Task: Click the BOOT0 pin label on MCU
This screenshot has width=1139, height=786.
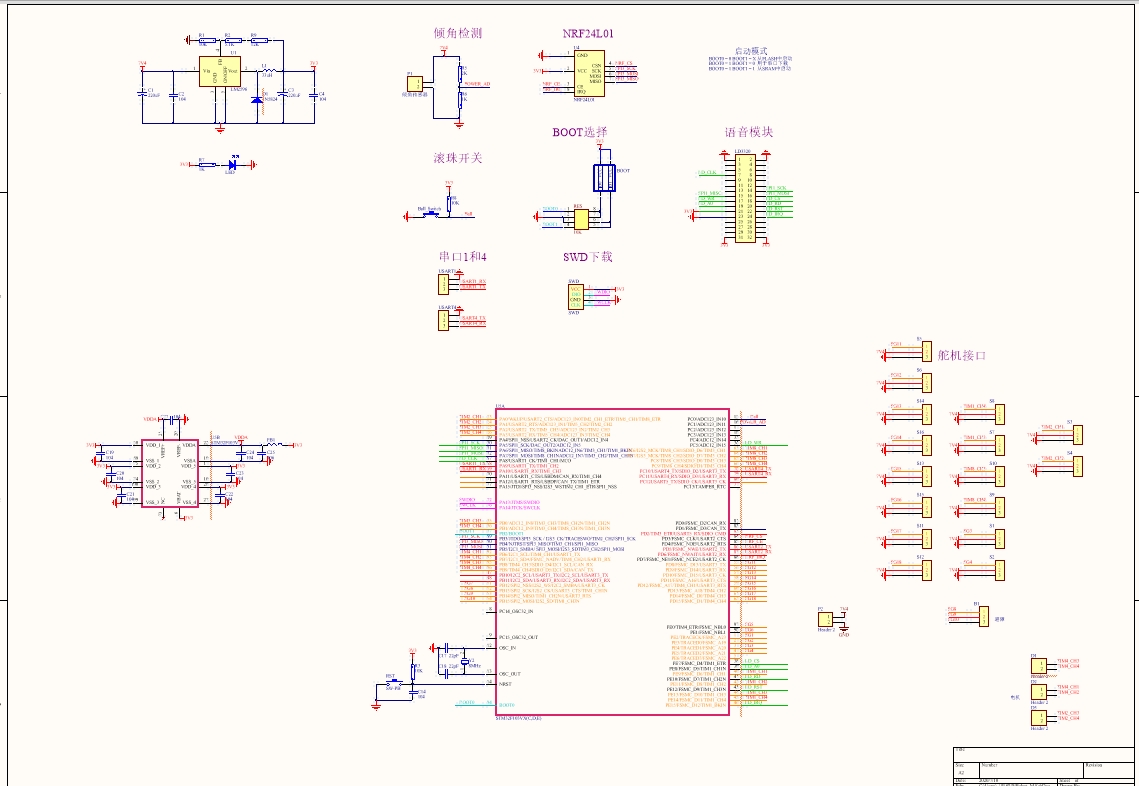Action: click(506, 705)
